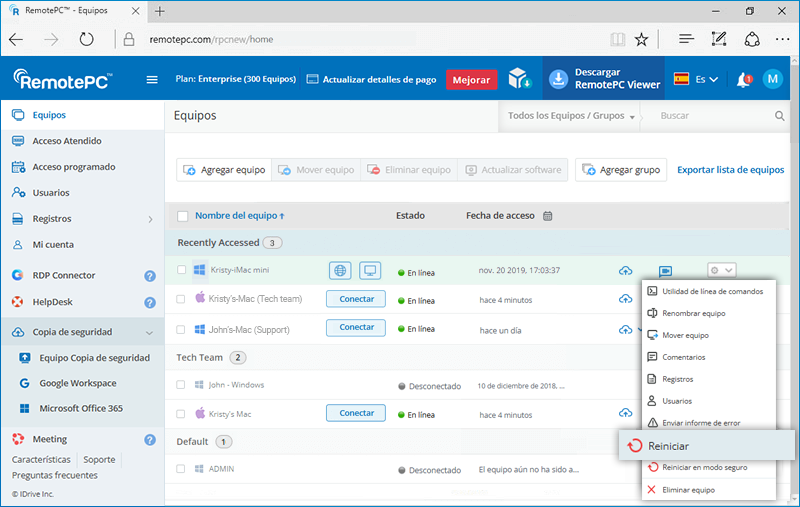Click the globe web access icon for Kristy-iMac mini
The height and width of the screenshot is (507, 800).
tap(341, 270)
